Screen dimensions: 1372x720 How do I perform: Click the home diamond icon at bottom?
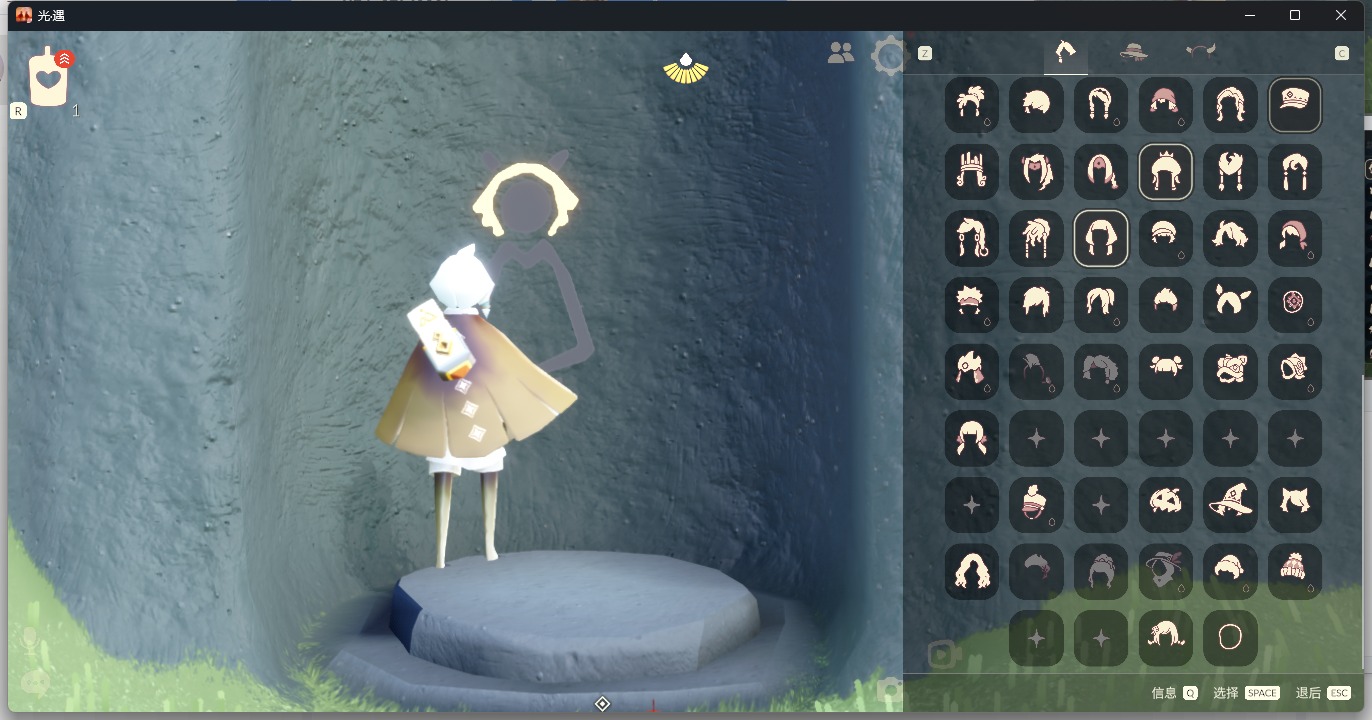602,704
